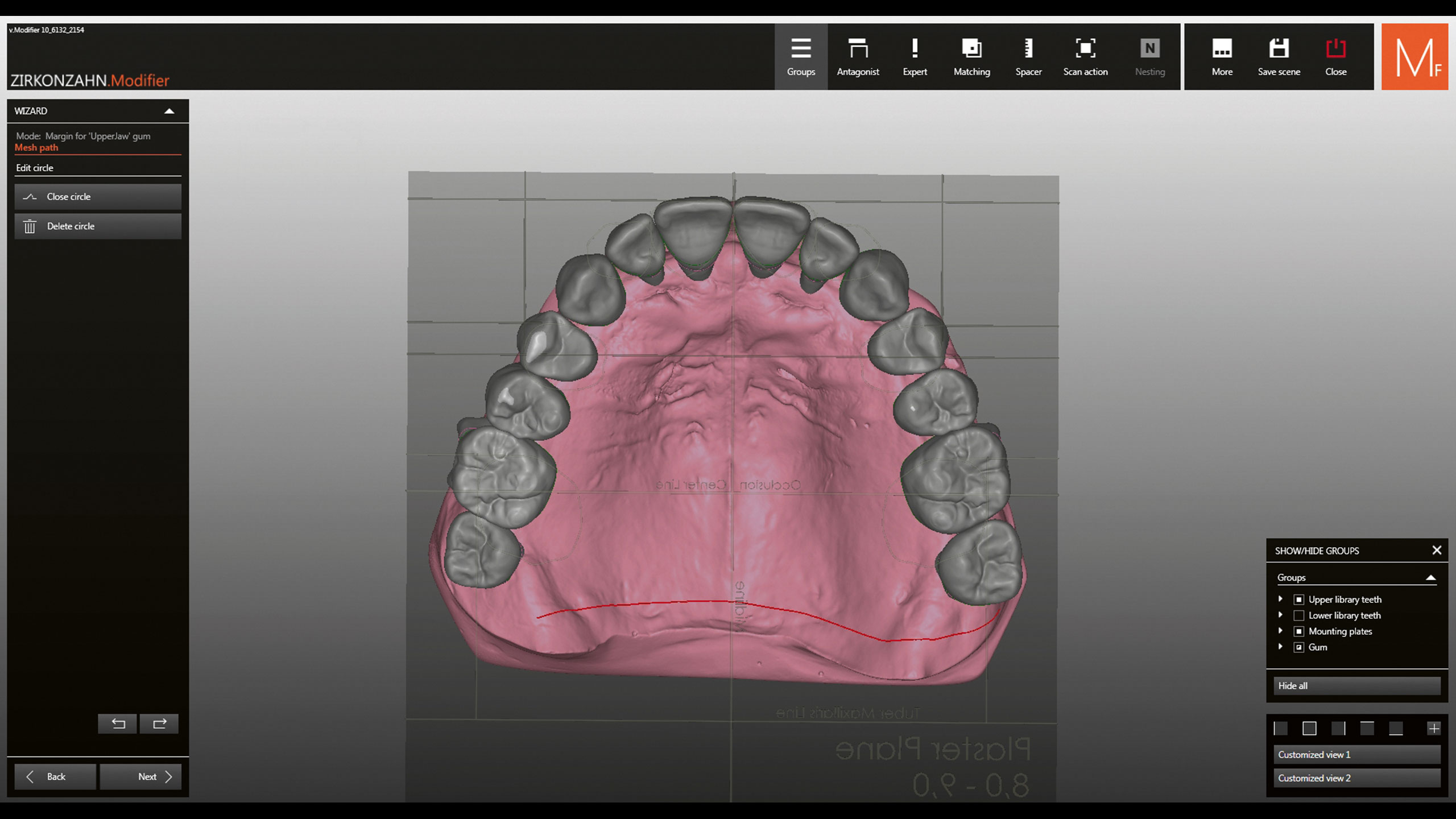The width and height of the screenshot is (1456, 819).
Task: Click the redo arrow button
Action: (x=159, y=723)
